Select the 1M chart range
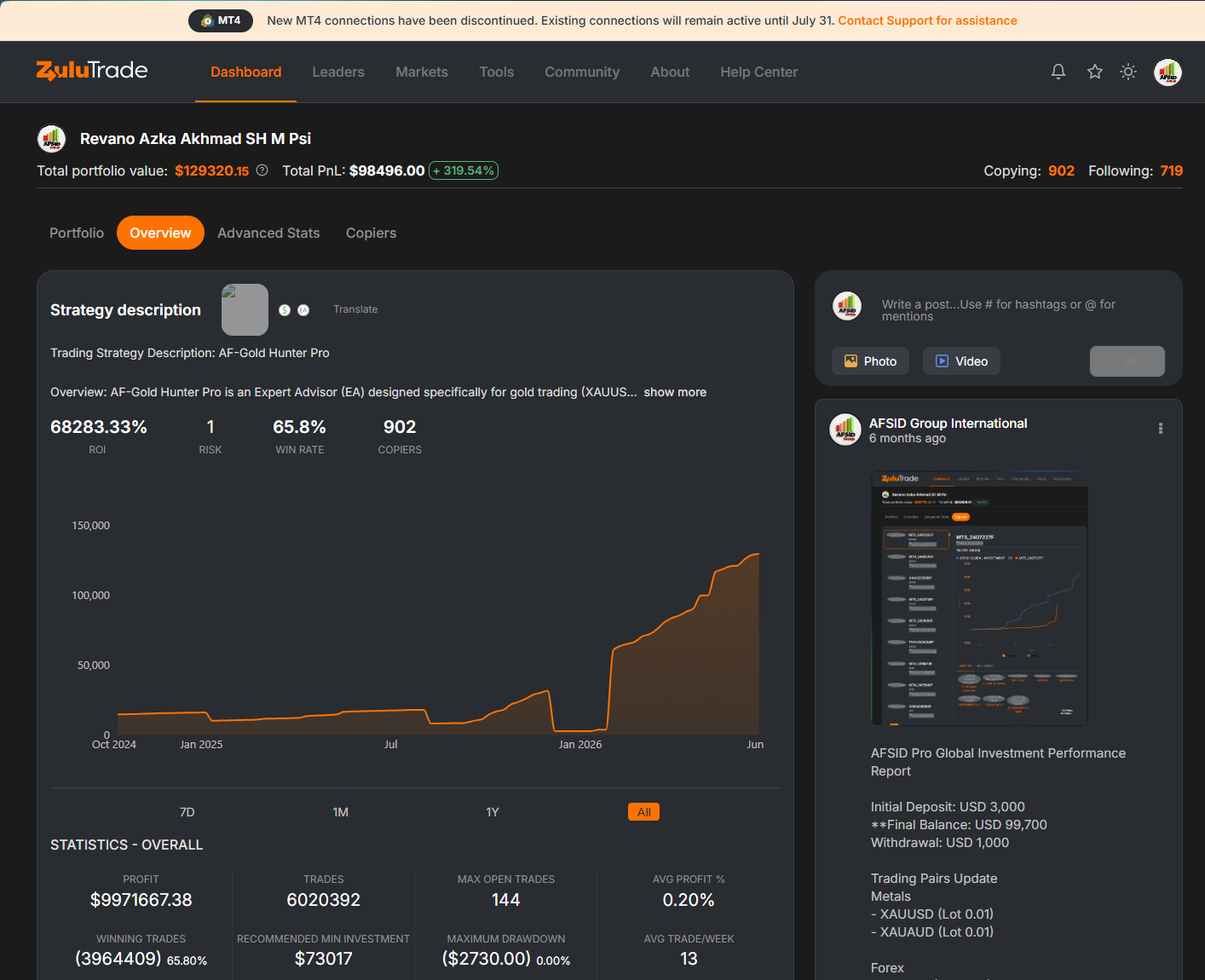This screenshot has width=1205, height=980. (341, 812)
